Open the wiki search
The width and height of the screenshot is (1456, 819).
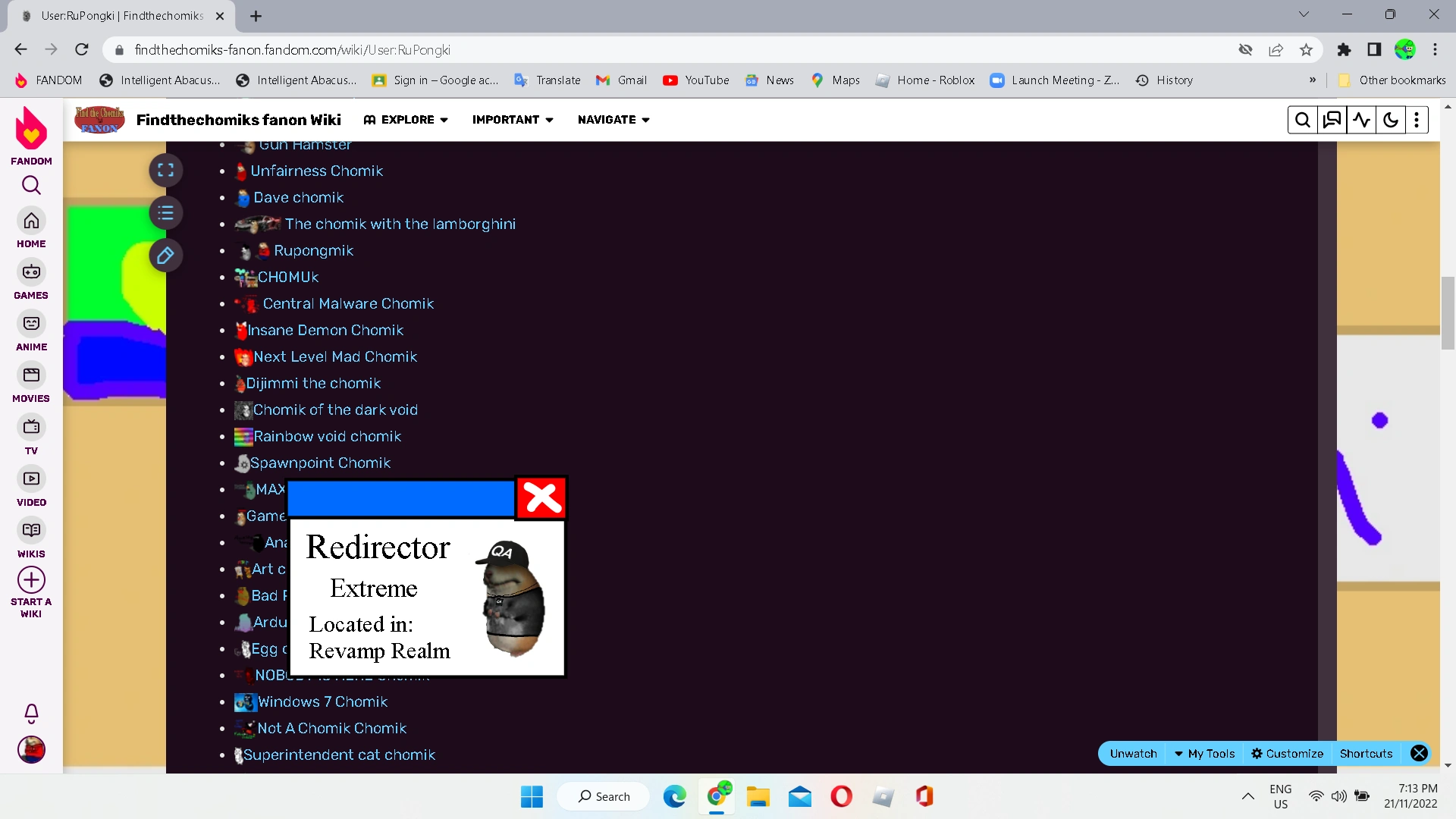(1303, 119)
